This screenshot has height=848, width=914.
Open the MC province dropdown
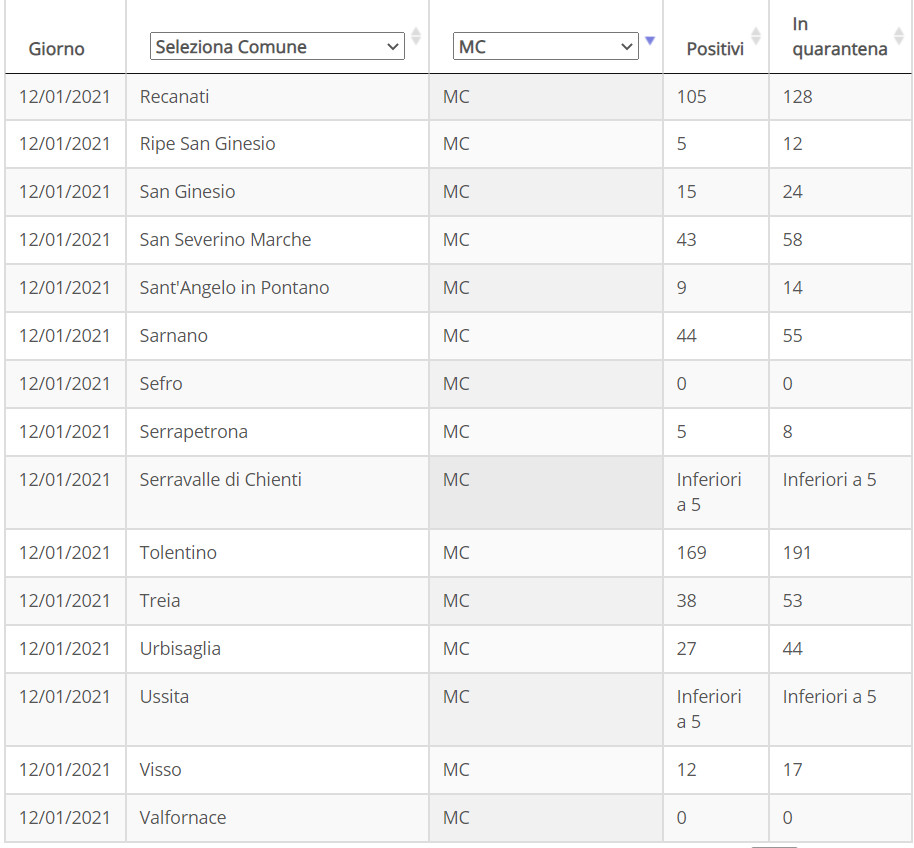pyautogui.click(x=546, y=46)
